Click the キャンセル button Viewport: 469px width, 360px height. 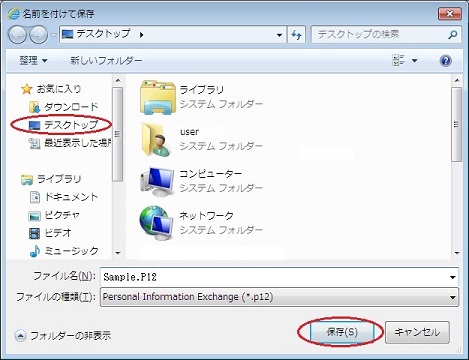[417, 332]
